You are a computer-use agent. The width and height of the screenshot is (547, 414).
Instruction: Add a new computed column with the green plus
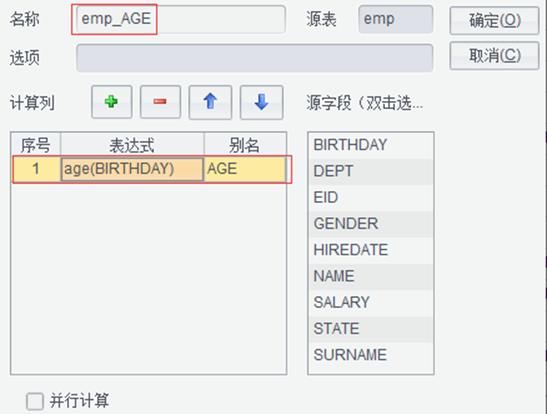point(112,102)
